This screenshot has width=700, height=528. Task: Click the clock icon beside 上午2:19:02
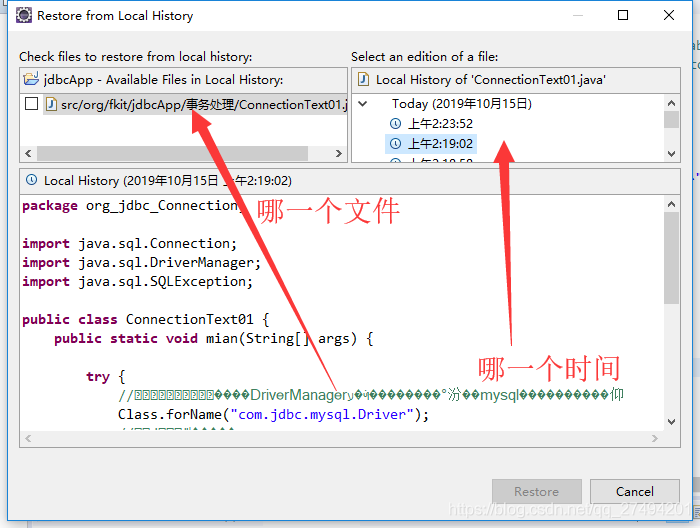point(396,144)
